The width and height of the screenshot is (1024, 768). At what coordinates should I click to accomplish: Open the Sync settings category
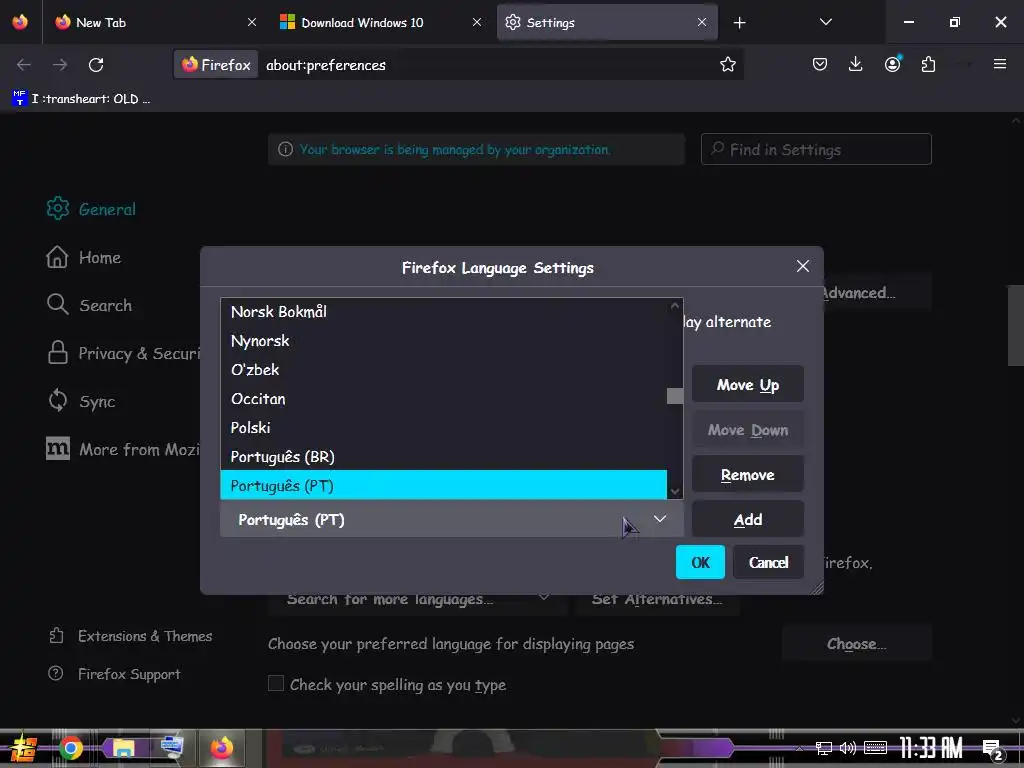point(81,401)
